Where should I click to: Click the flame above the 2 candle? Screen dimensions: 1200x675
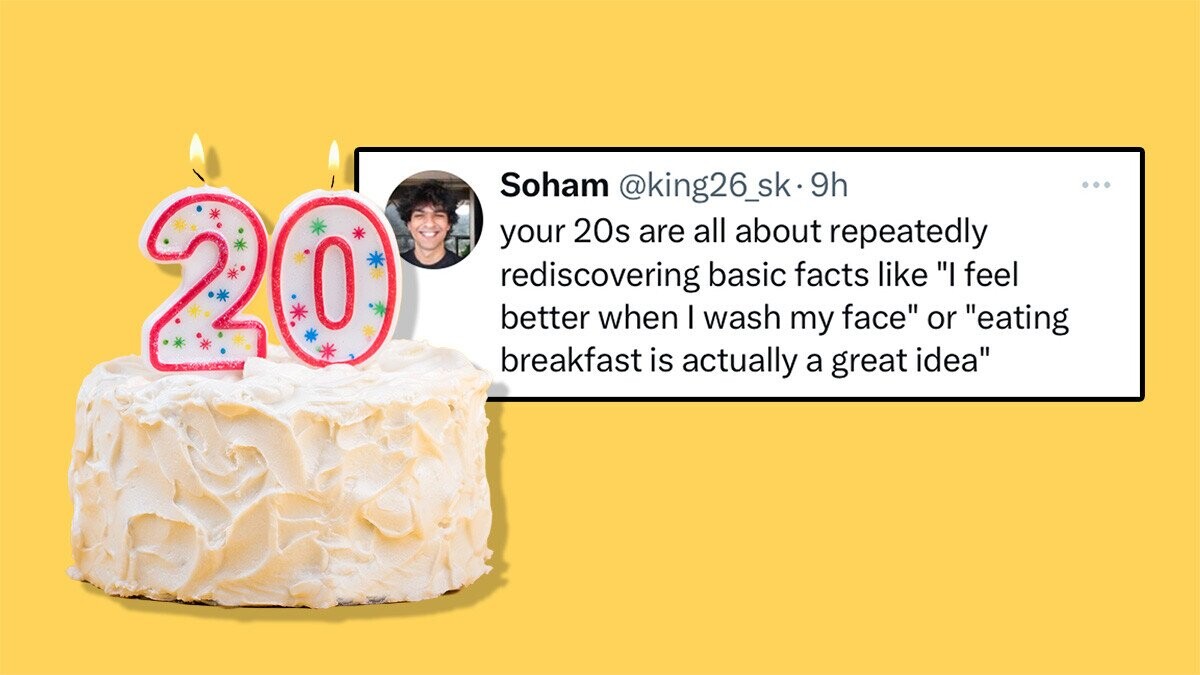click(197, 156)
